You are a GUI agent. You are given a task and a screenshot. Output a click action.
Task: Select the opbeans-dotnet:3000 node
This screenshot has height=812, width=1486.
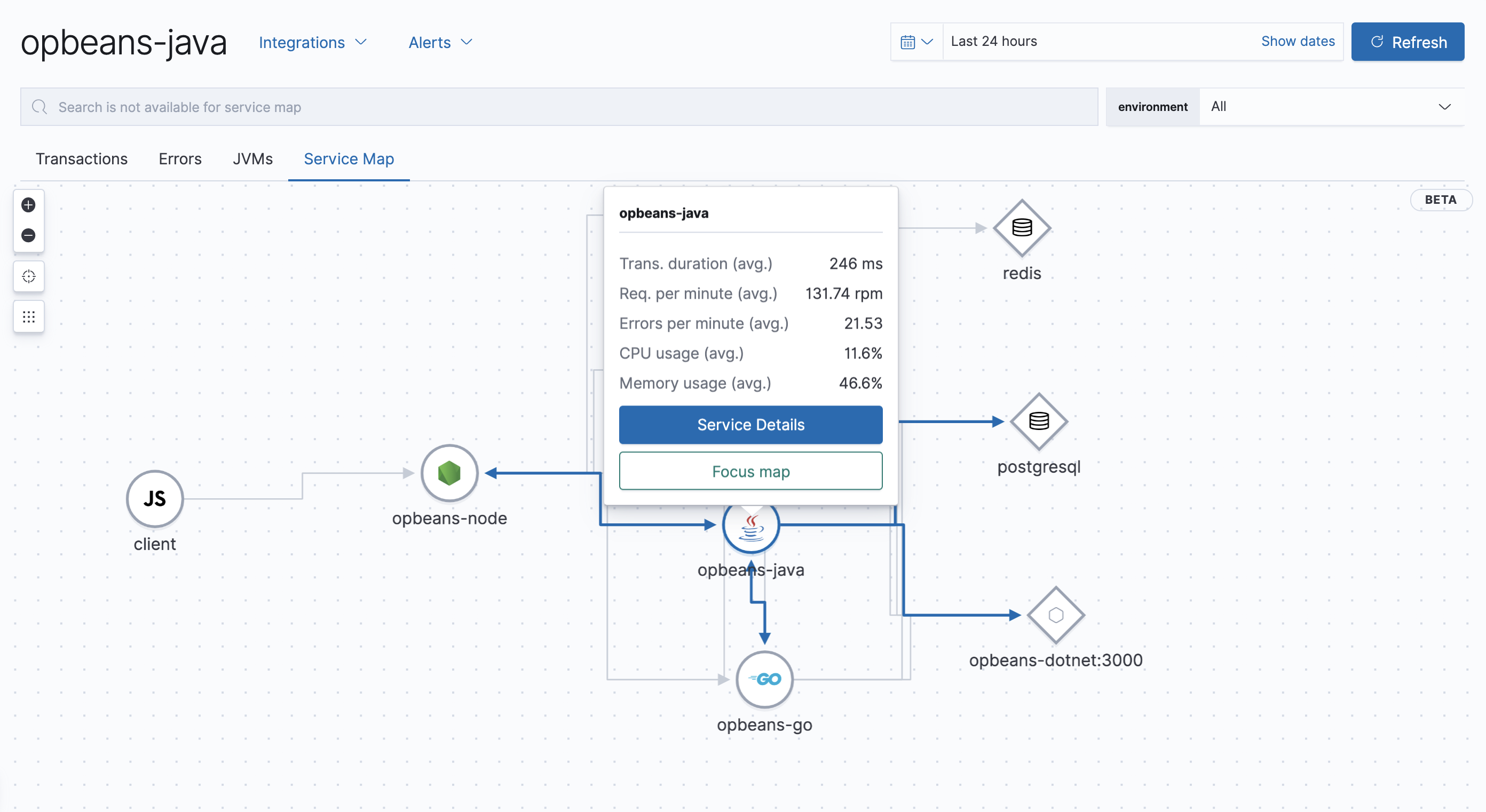point(1056,615)
